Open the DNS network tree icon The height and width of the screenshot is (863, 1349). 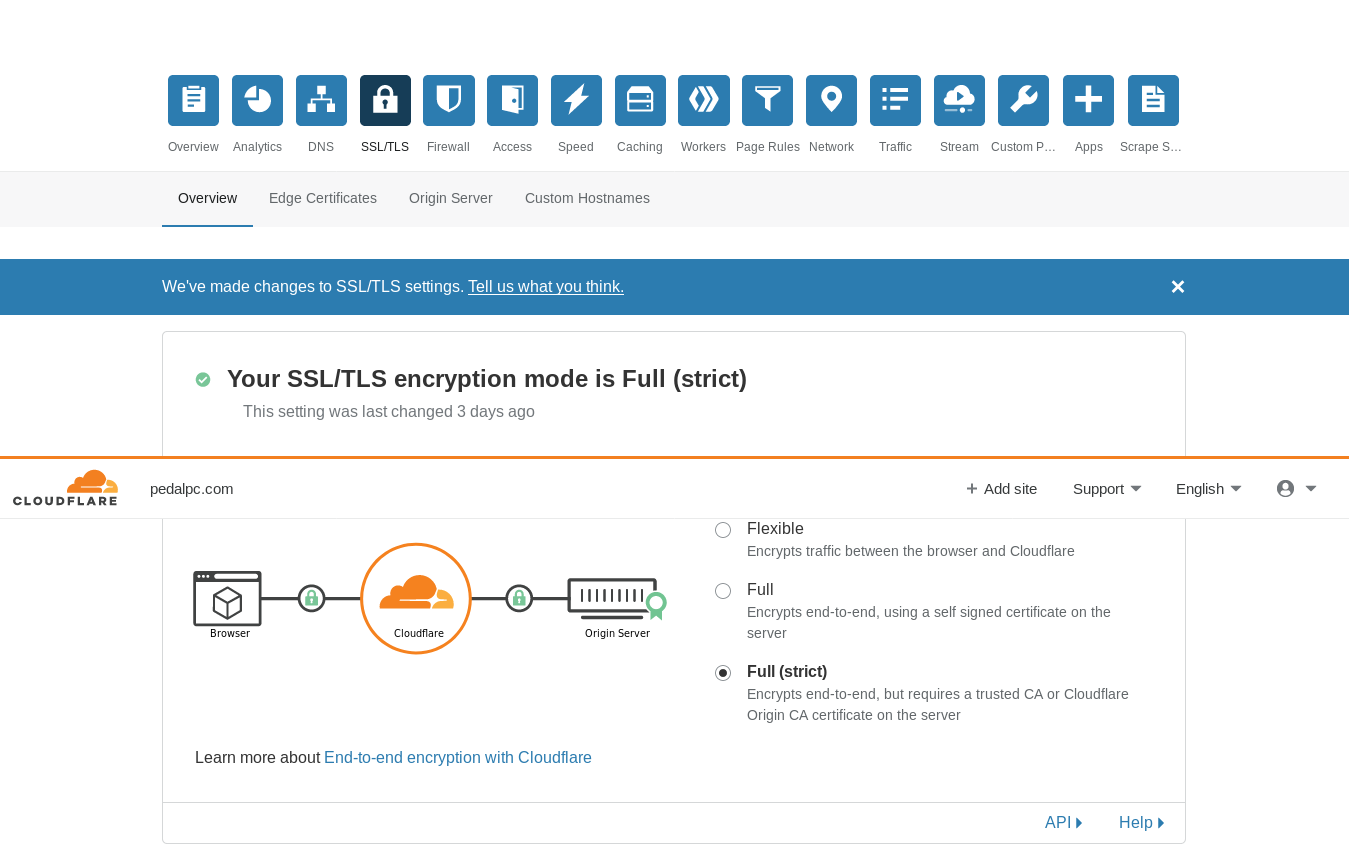click(x=321, y=100)
